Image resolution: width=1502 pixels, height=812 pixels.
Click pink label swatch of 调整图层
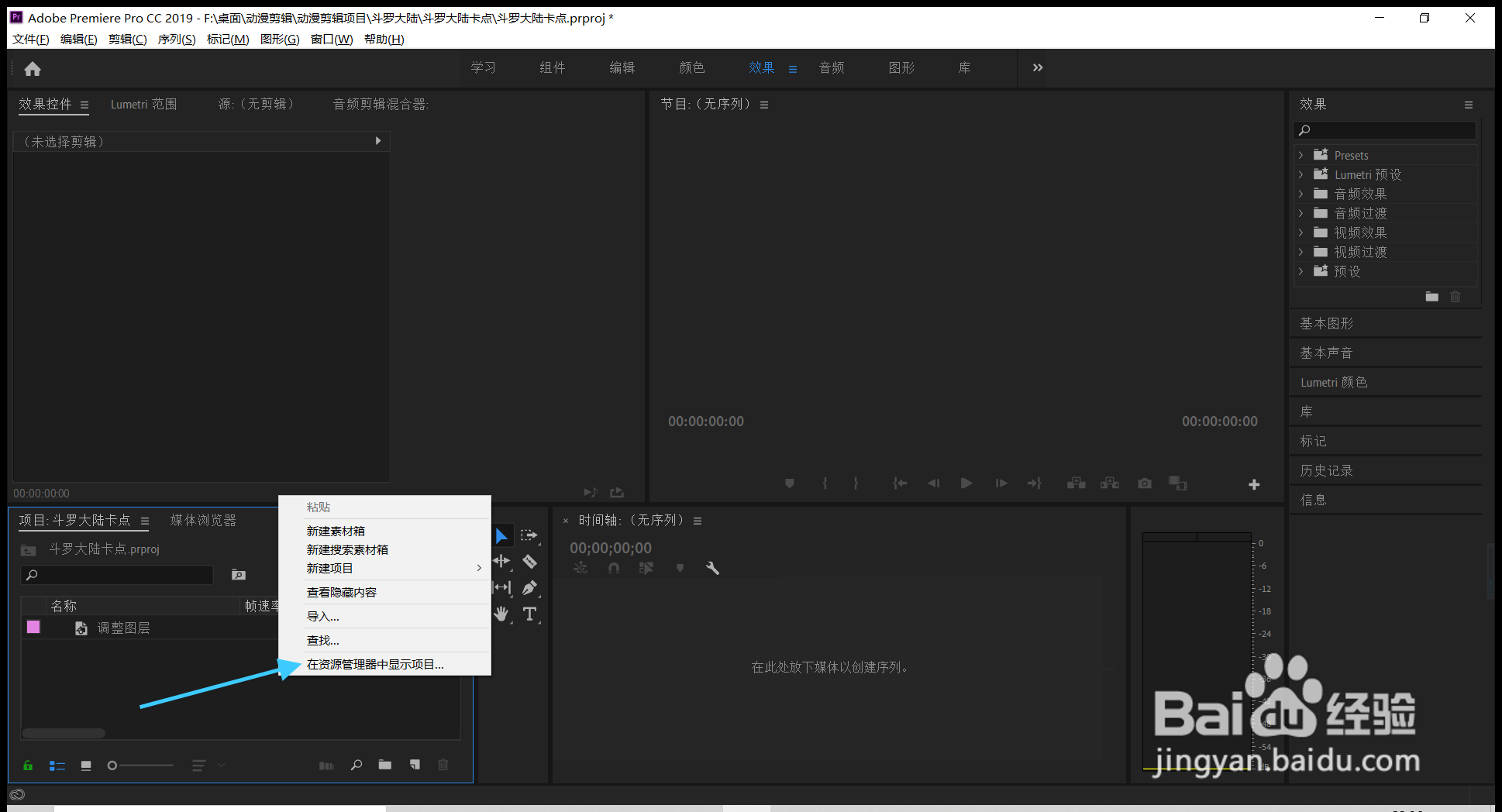pyautogui.click(x=33, y=627)
